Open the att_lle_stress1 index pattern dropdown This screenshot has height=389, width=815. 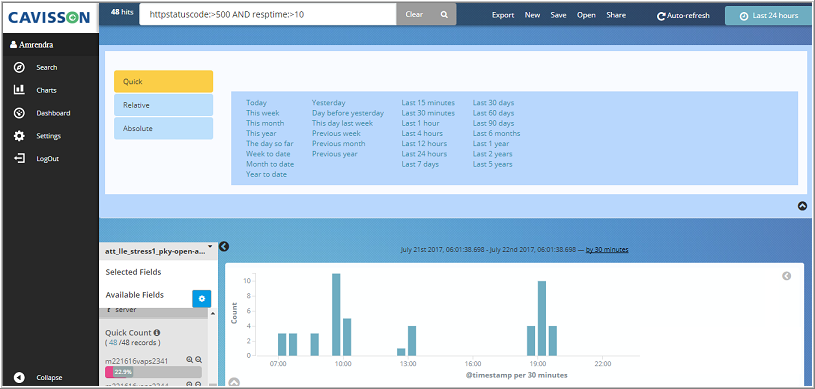click(x=159, y=250)
